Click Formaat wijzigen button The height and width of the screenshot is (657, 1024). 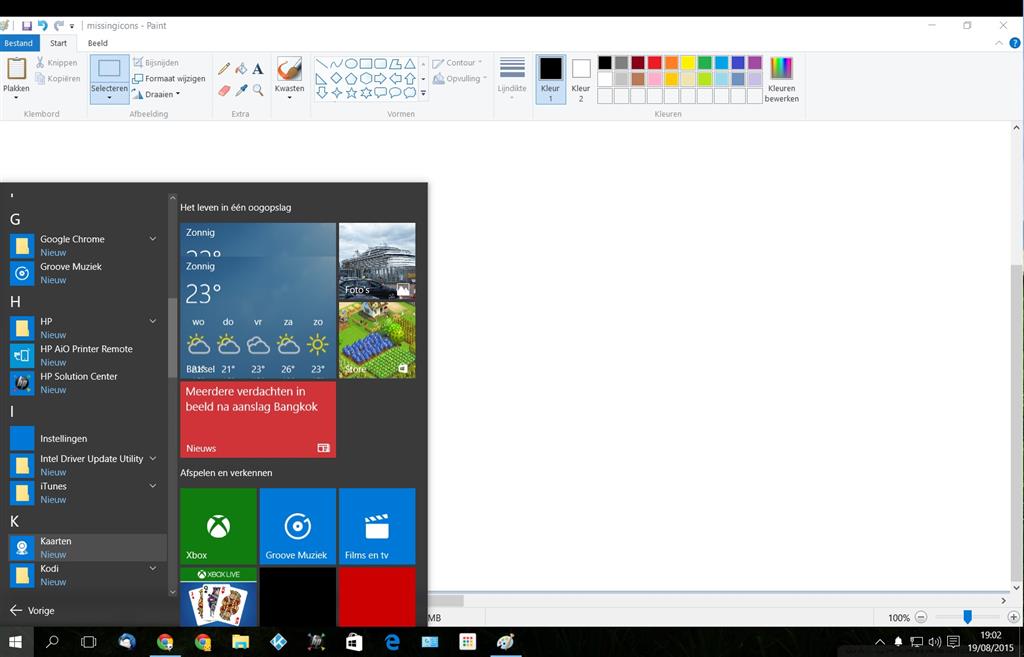pos(169,78)
